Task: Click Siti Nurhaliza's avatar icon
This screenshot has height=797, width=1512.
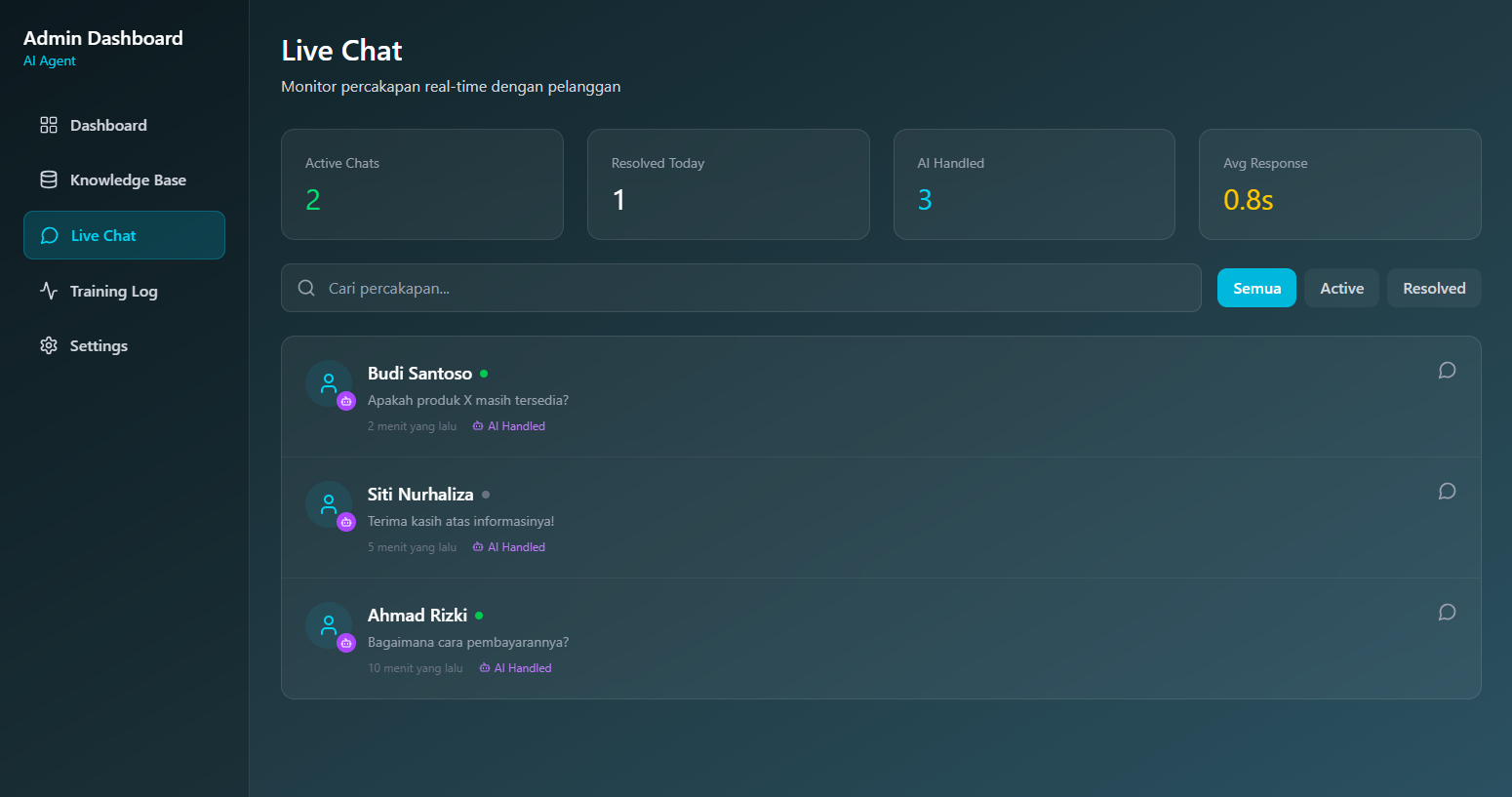Action: click(329, 504)
